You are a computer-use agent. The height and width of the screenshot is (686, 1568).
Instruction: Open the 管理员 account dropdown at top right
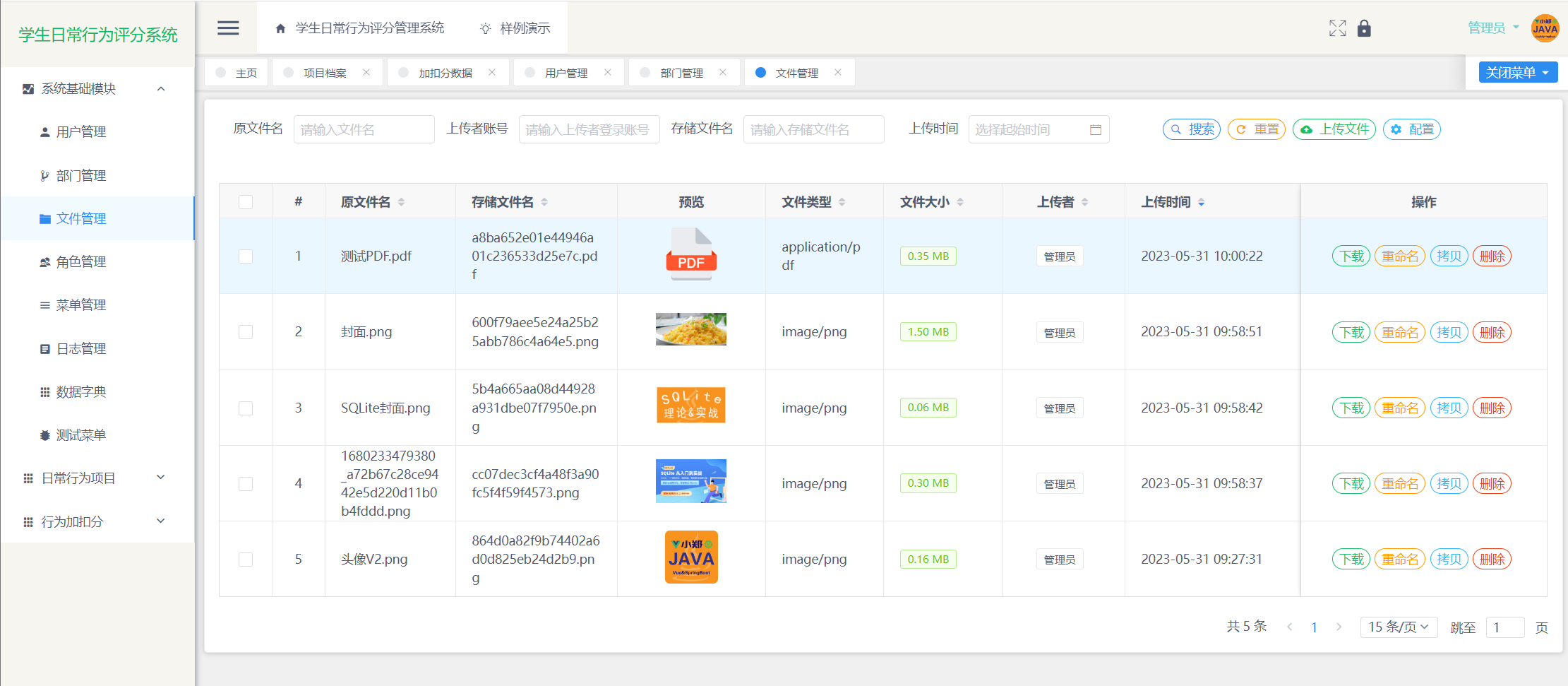pos(1492,28)
